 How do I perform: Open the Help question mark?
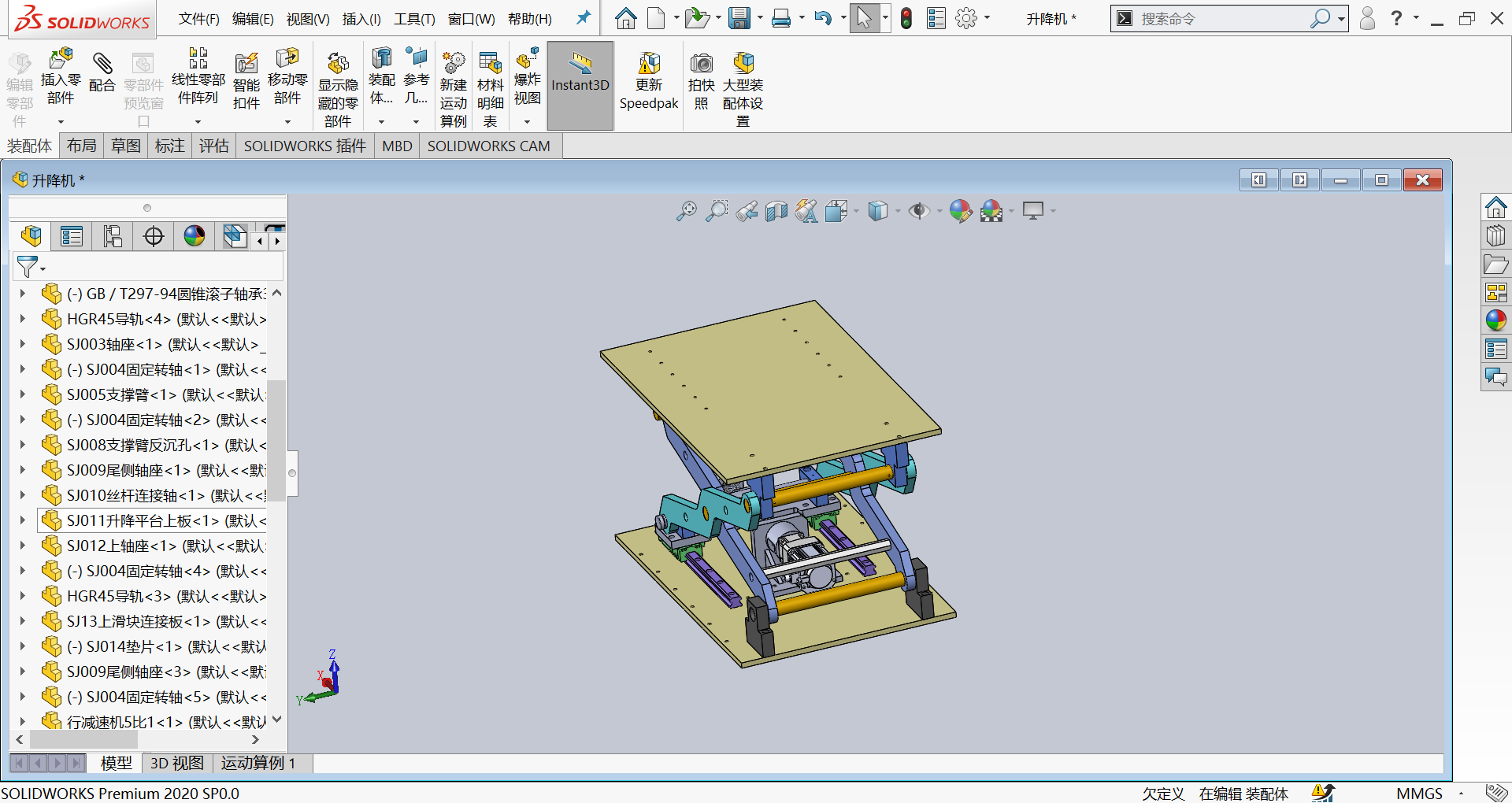(1397, 18)
